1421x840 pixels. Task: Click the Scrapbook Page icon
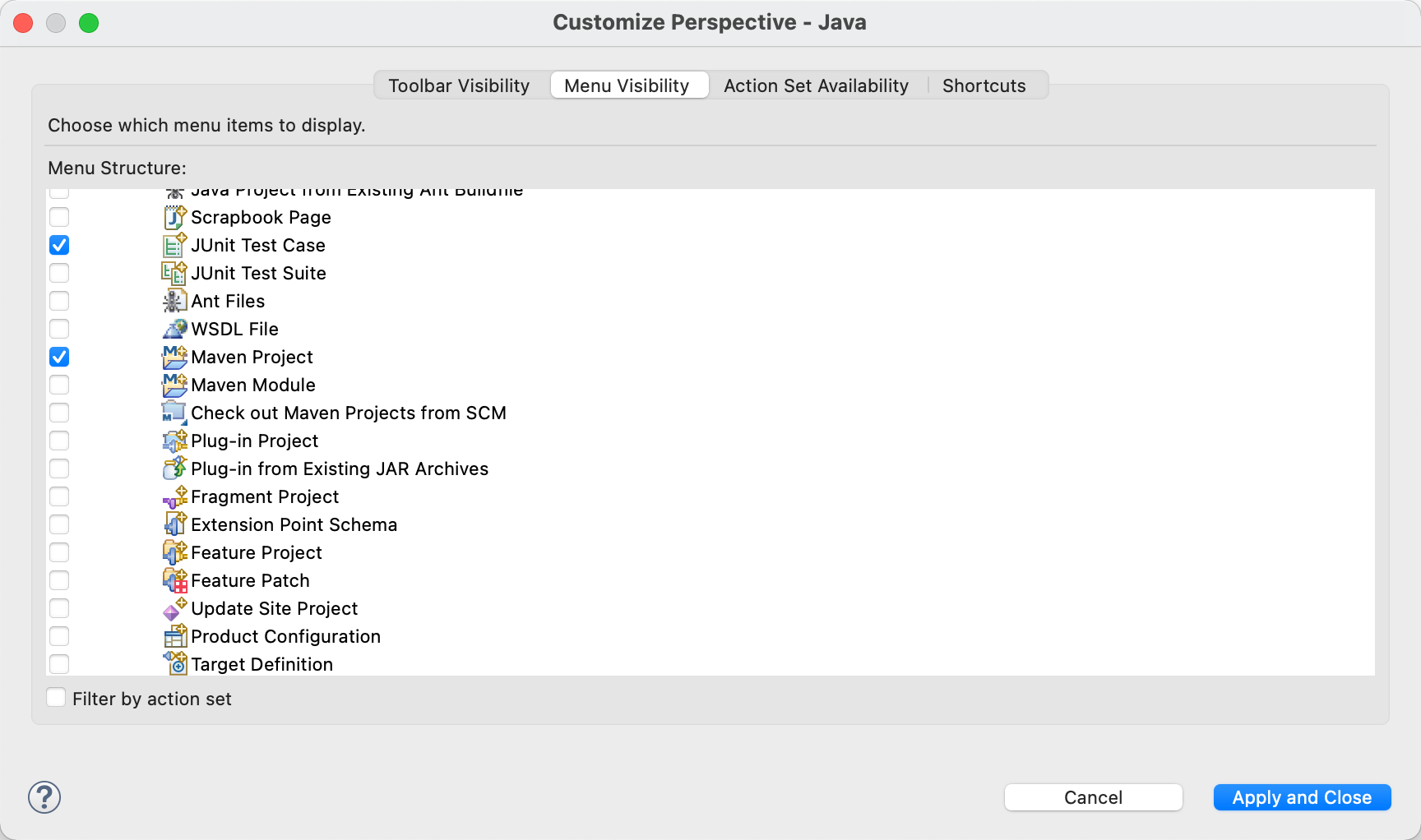coord(175,217)
